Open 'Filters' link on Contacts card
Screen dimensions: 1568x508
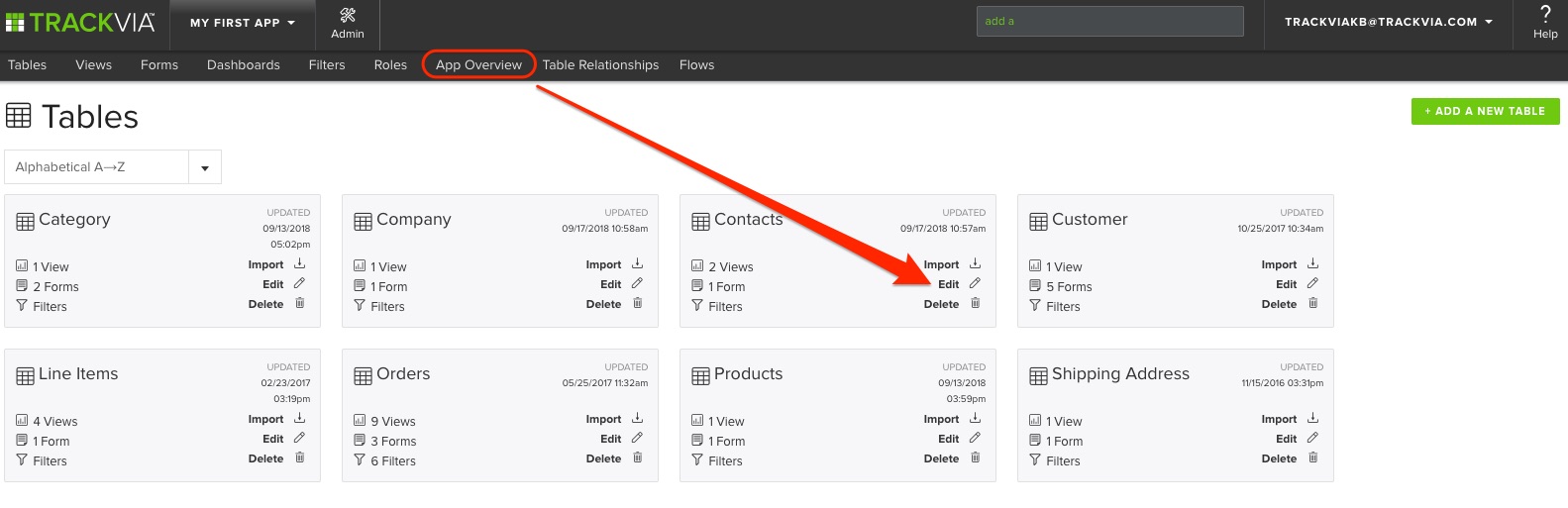(725, 307)
